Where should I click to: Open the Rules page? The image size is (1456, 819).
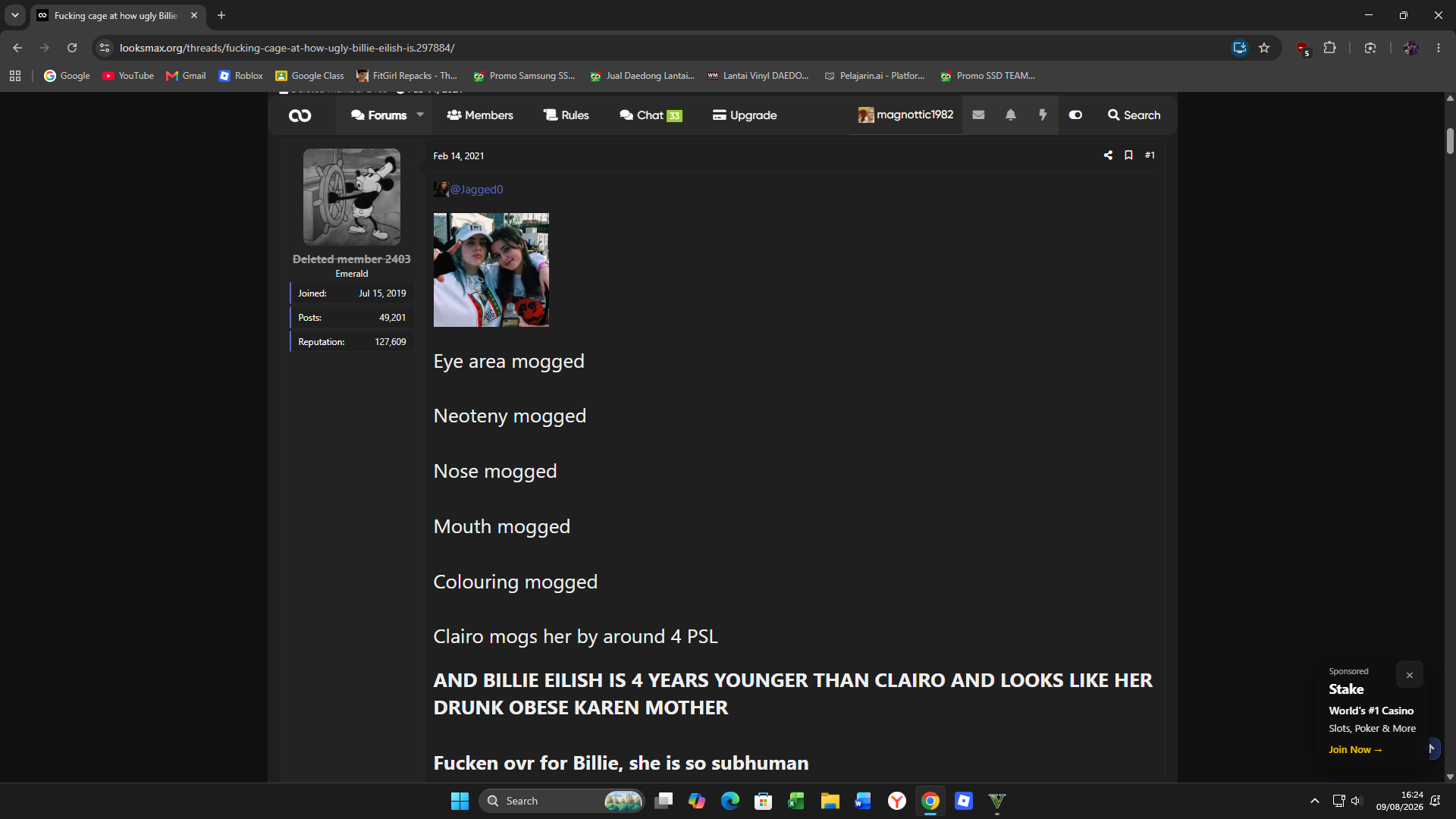tap(566, 115)
